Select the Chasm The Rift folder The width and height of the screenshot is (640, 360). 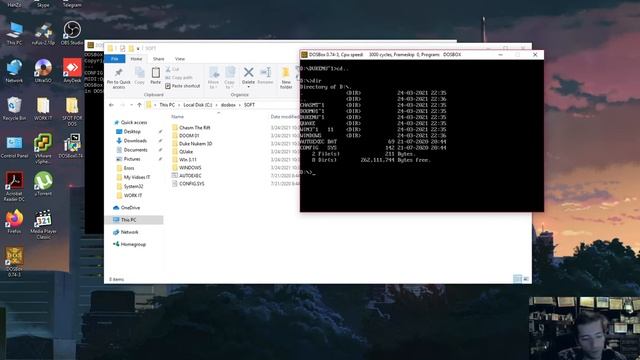coord(194,127)
